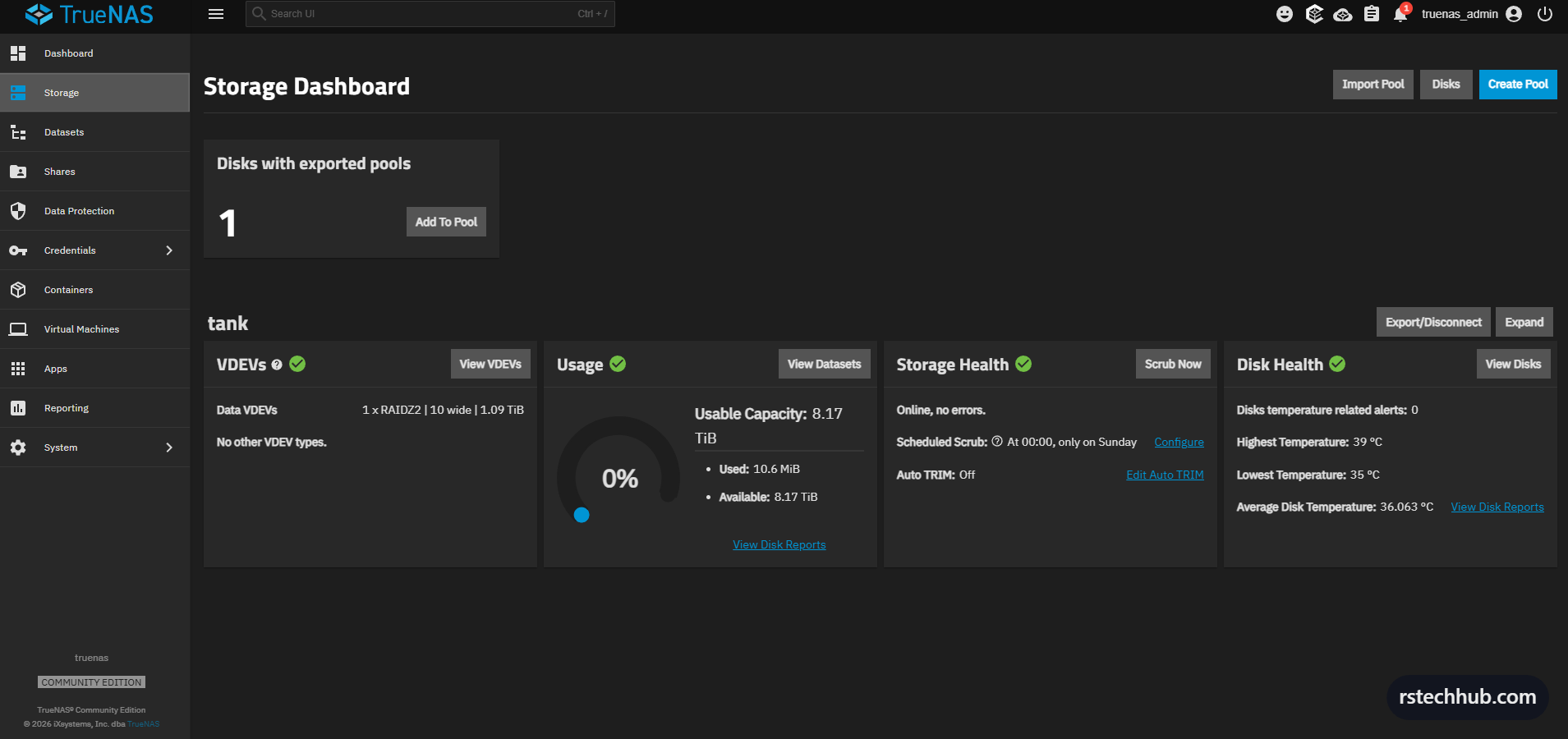1568x739 pixels.
Task: Click the Create Pool button
Action: (1518, 85)
